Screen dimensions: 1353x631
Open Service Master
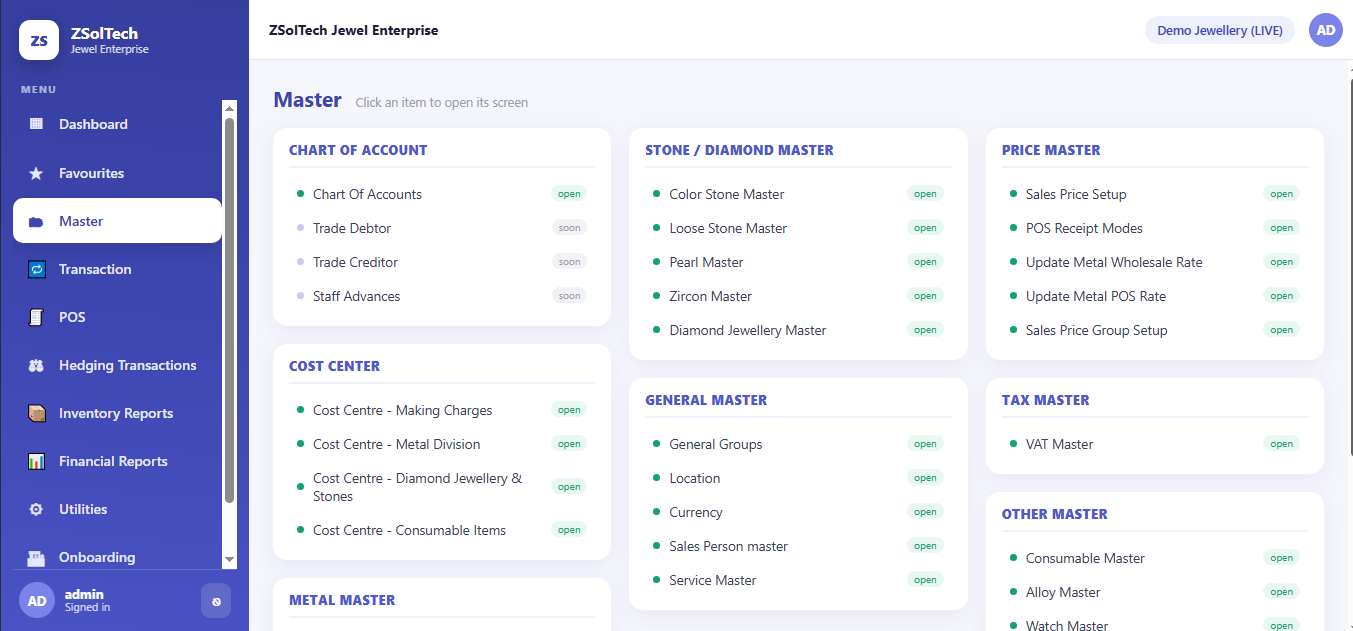click(798, 580)
